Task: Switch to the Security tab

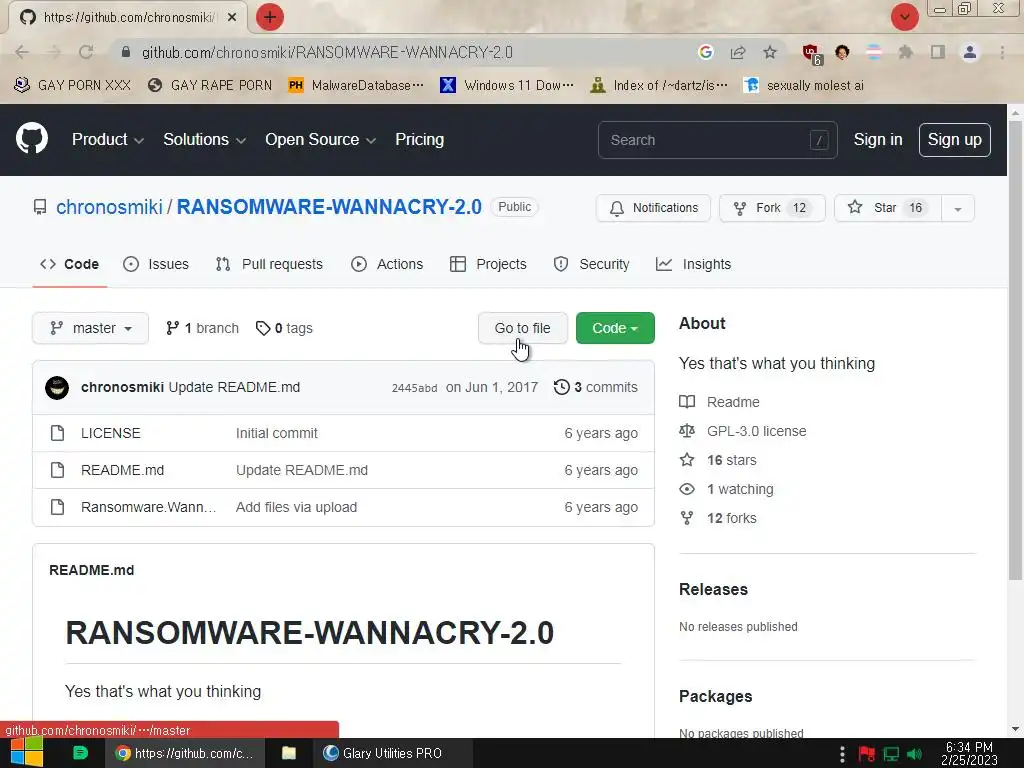Action: coord(592,264)
